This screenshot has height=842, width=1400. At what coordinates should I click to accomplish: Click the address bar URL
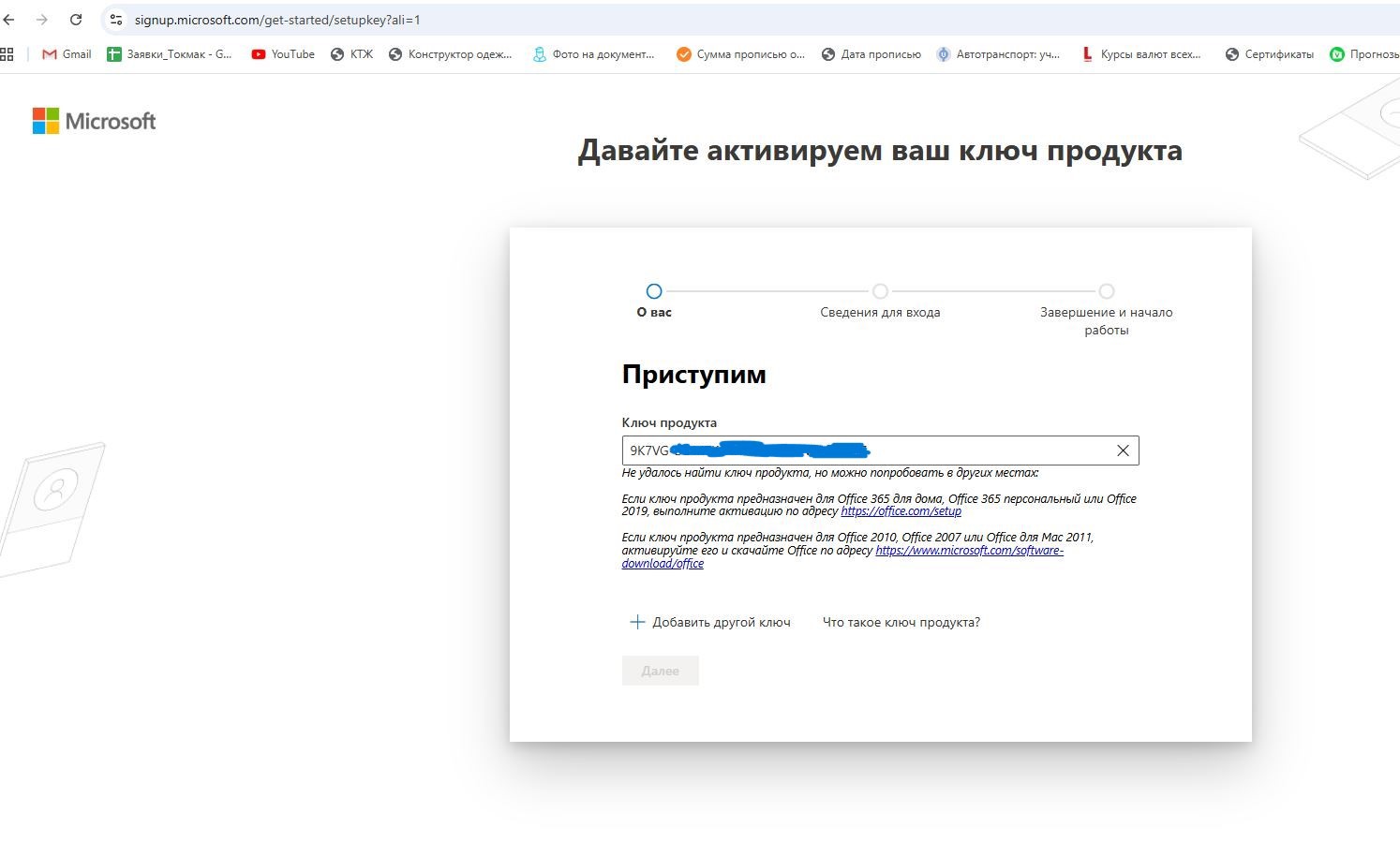click(x=277, y=20)
